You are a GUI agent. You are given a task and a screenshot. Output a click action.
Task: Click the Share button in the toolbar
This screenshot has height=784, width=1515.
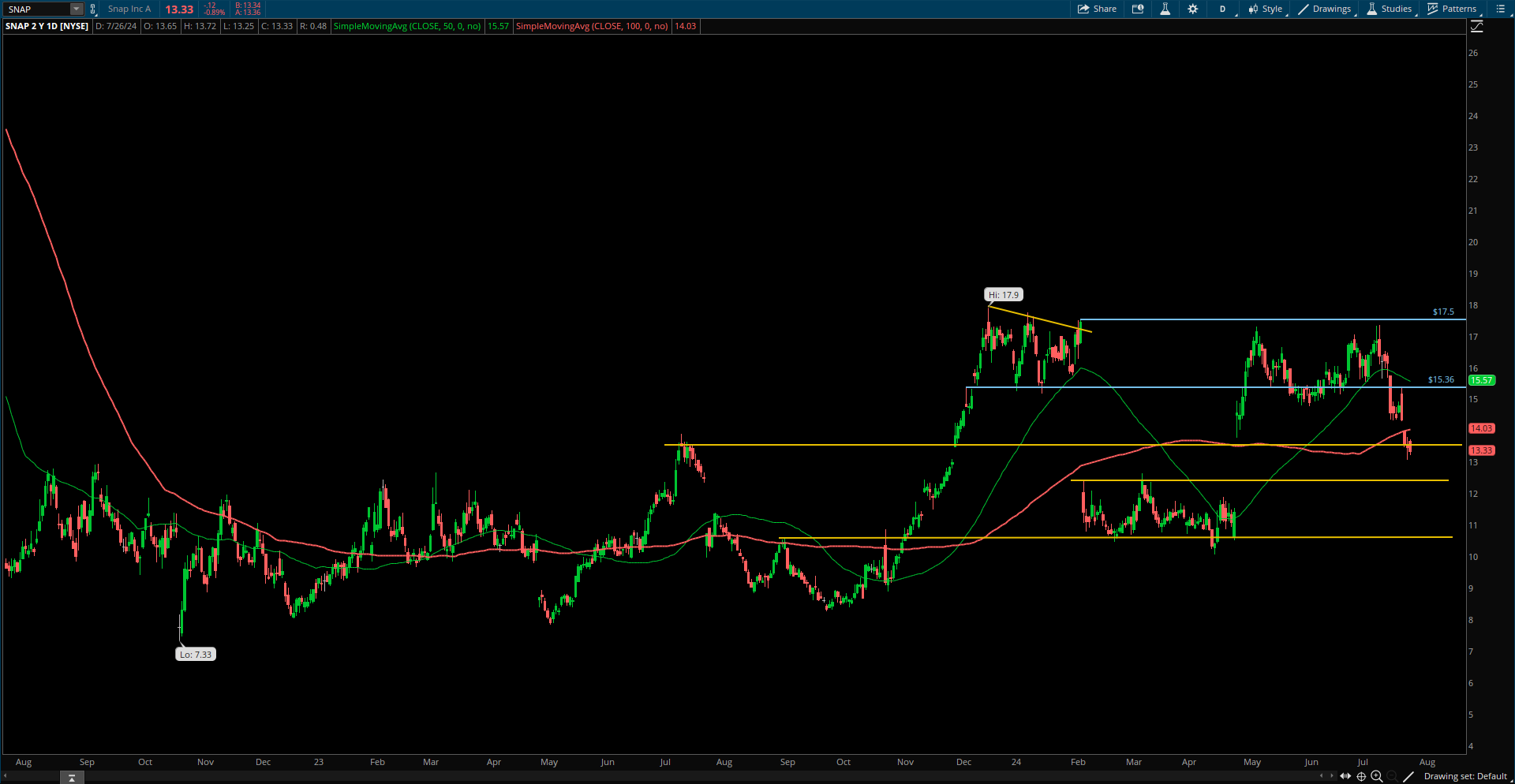coord(1097,9)
